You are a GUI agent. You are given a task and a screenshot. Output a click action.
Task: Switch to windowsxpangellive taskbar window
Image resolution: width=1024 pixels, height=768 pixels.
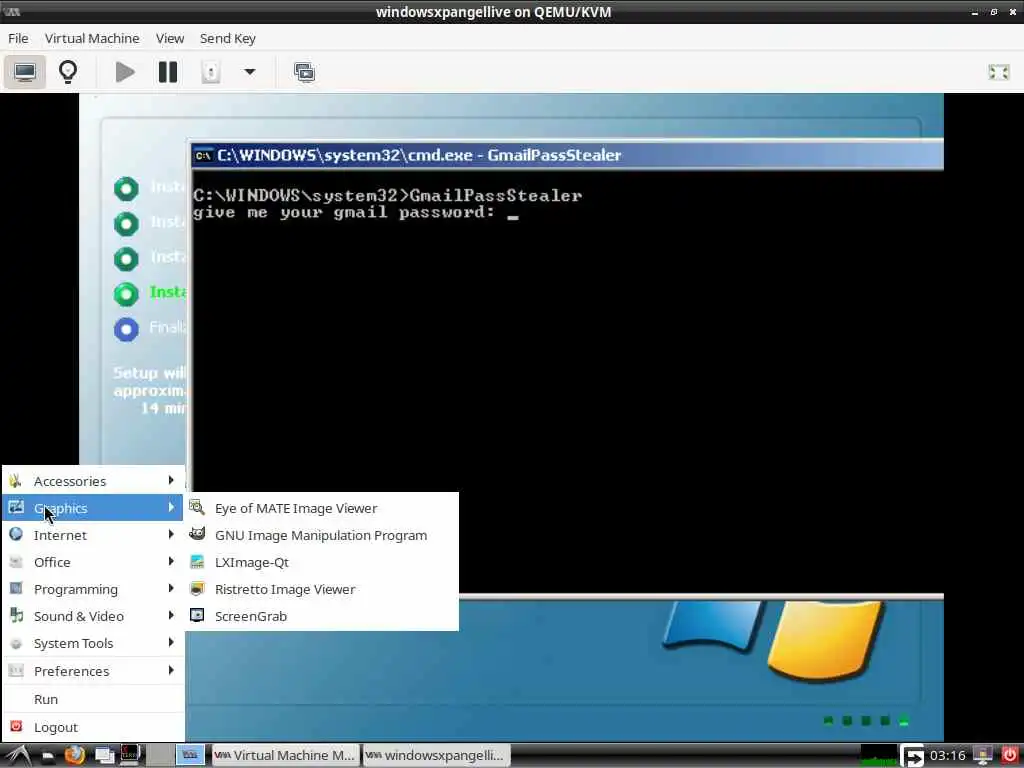436,756
